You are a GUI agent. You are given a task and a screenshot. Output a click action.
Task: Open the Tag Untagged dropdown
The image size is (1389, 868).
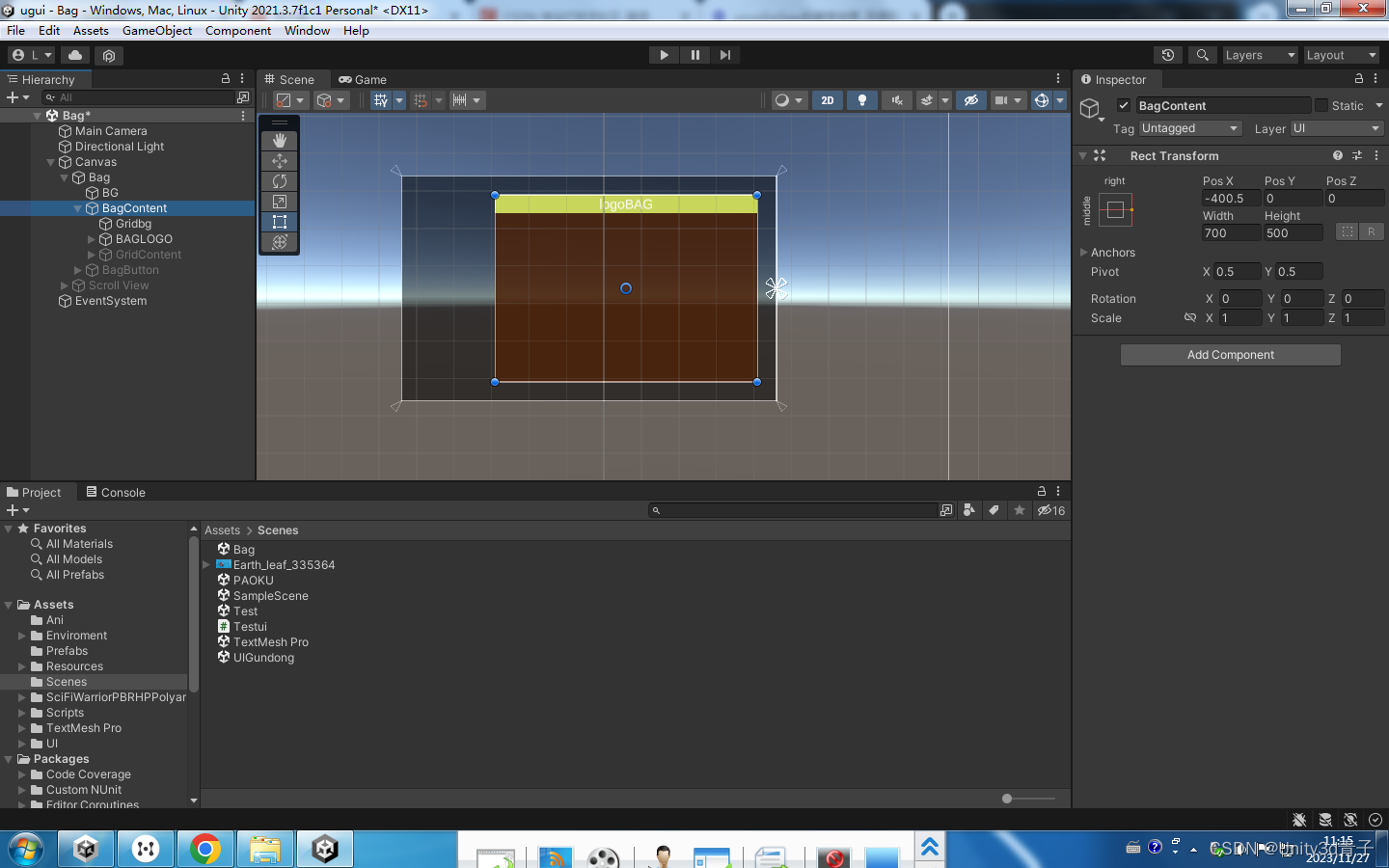click(x=1190, y=128)
